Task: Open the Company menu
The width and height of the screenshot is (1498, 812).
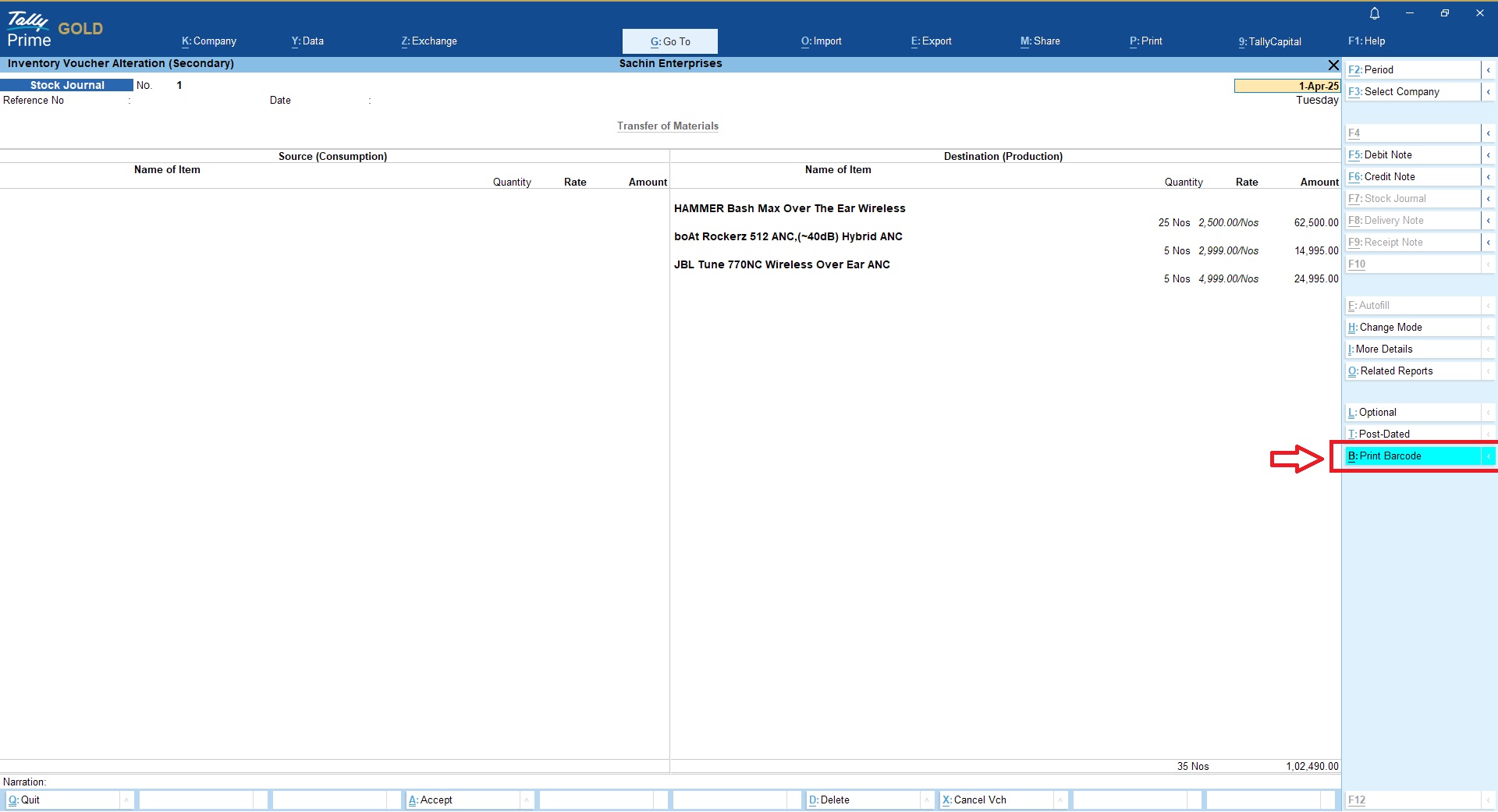Action: click(209, 41)
